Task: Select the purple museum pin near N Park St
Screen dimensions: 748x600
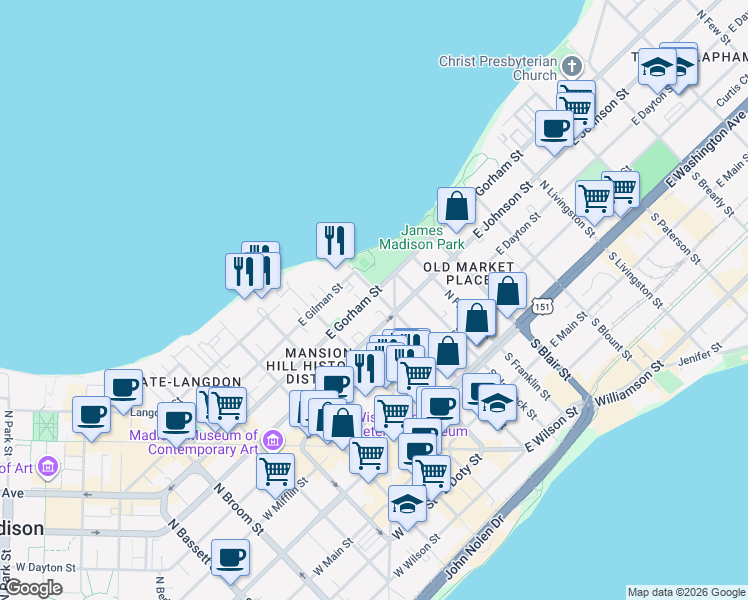Action: point(48,466)
